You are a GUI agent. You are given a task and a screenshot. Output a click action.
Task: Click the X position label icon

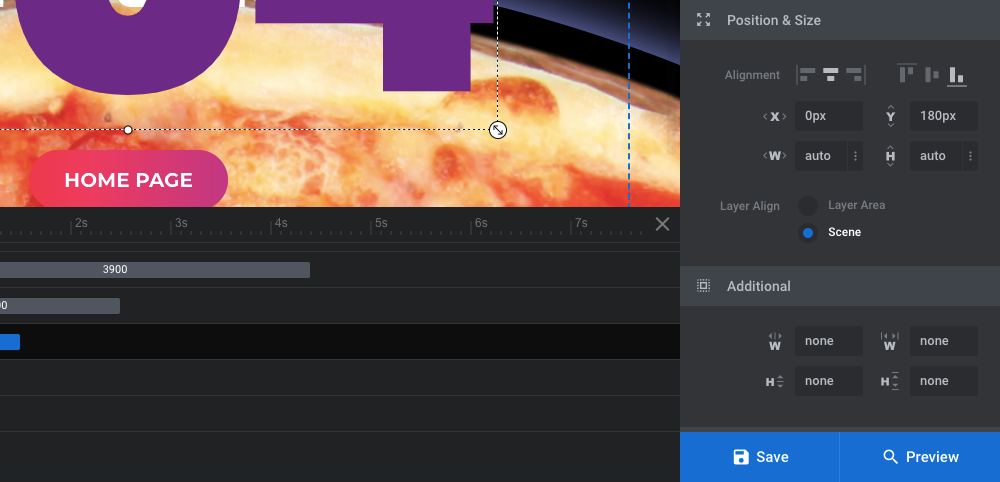coord(775,116)
